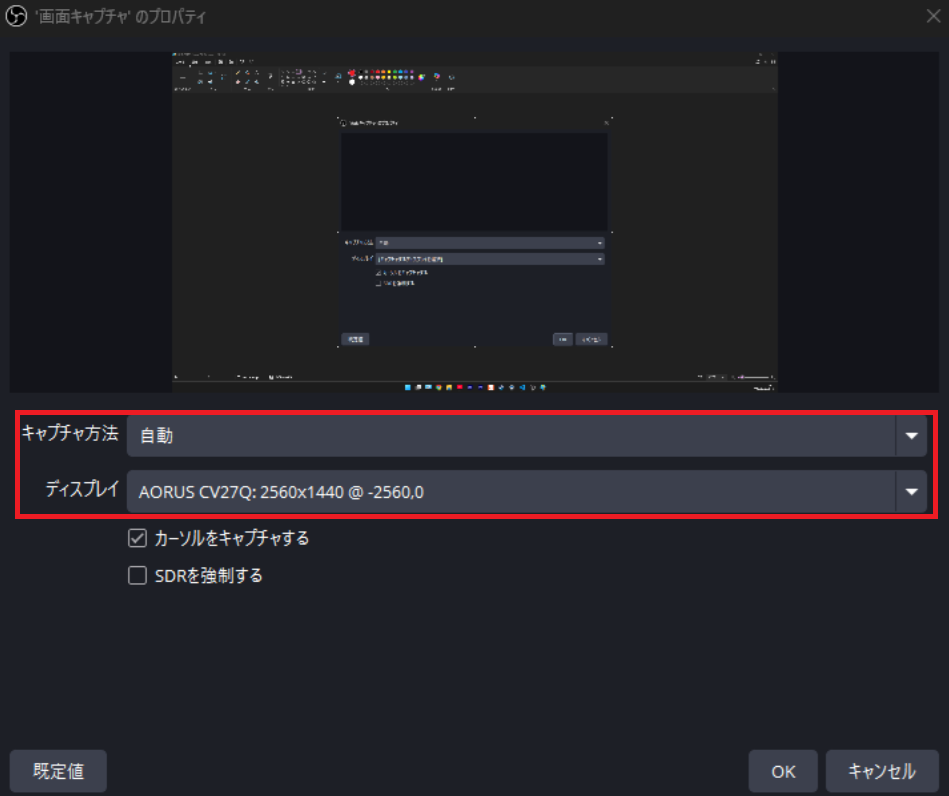Select the AORUS CV27Q display field
This screenshot has width=949, height=796.
[x=510, y=491]
